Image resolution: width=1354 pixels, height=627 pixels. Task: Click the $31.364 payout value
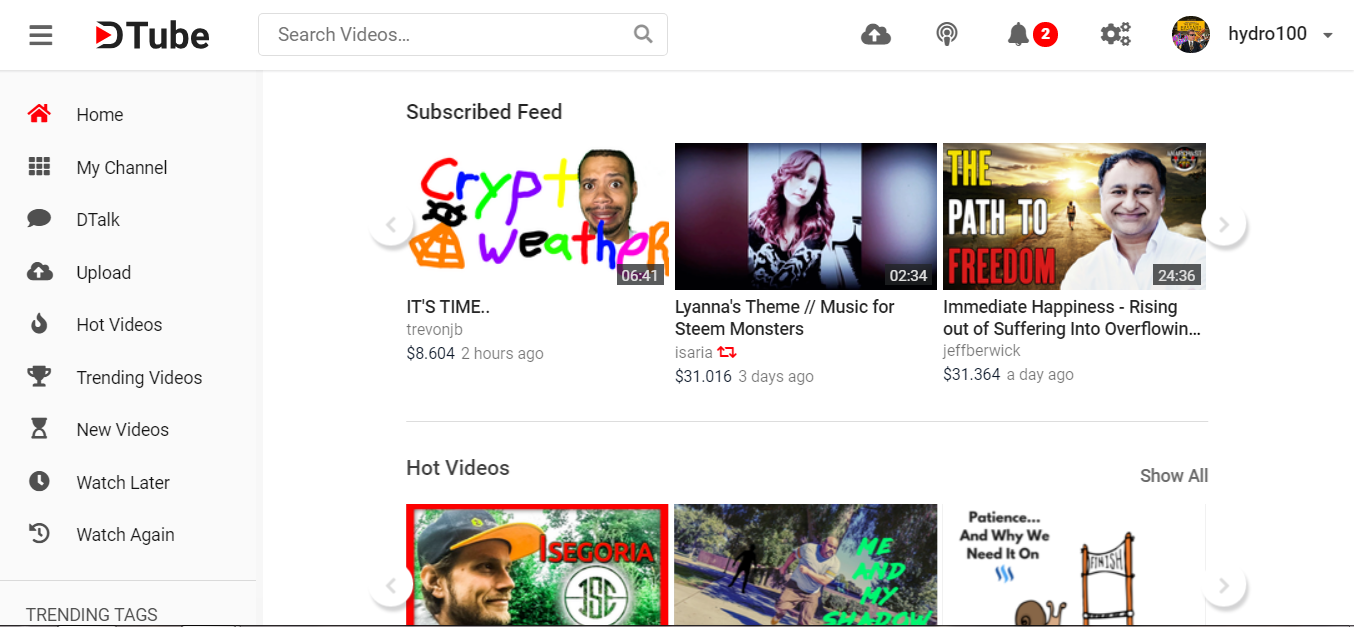coord(971,374)
